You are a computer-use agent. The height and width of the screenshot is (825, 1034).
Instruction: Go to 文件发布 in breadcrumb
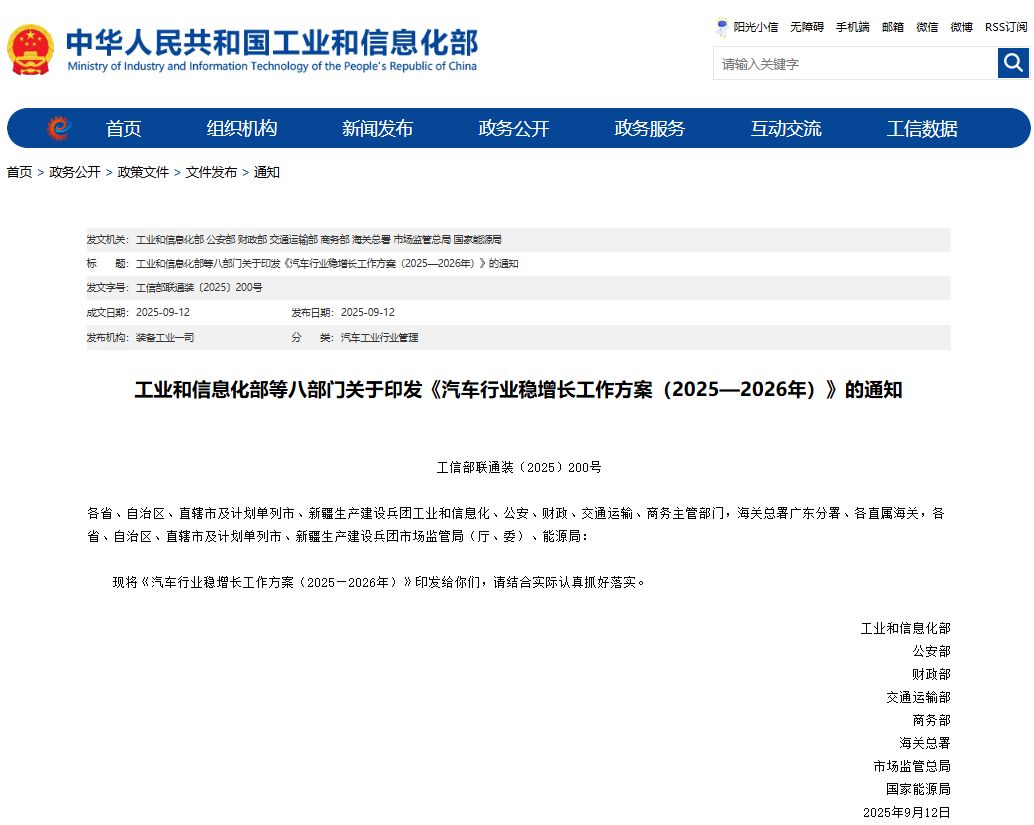pos(211,172)
